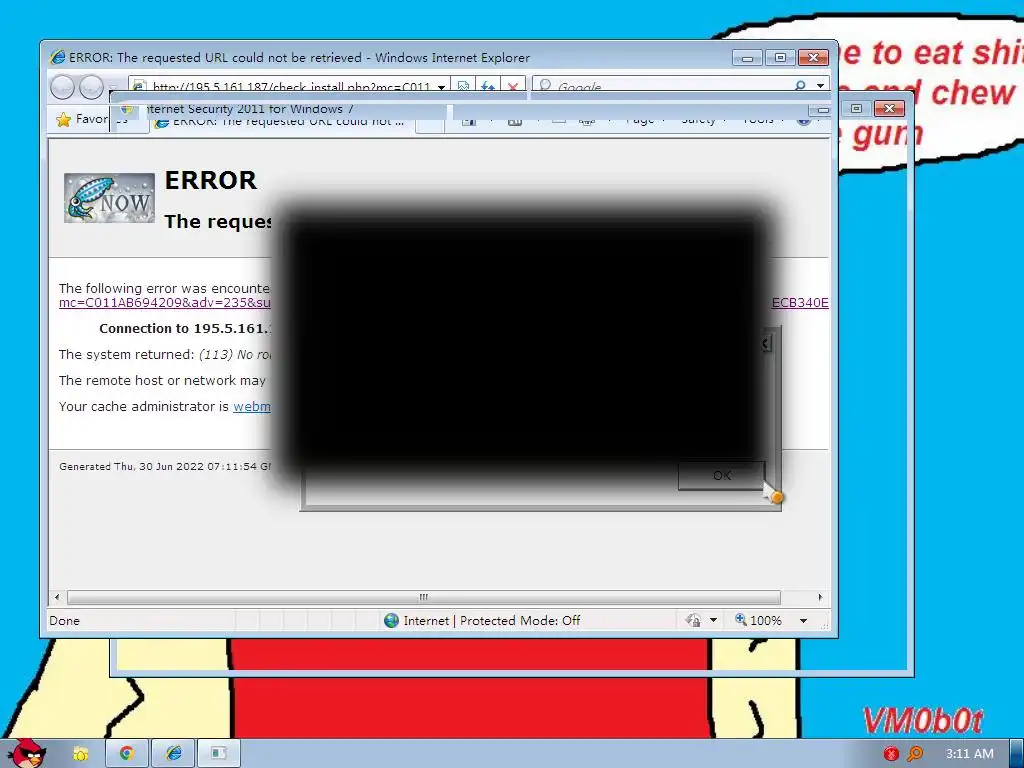Click the shield icon of Internet Security window

tap(127, 109)
